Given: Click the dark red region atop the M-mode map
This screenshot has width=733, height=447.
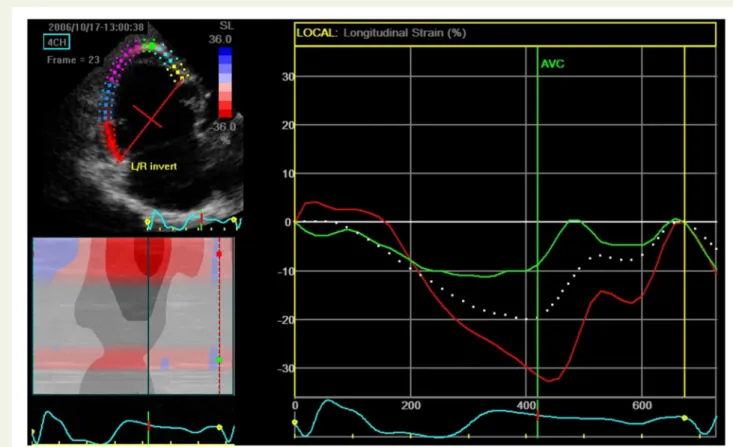Looking at the screenshot, I should tap(149, 256).
